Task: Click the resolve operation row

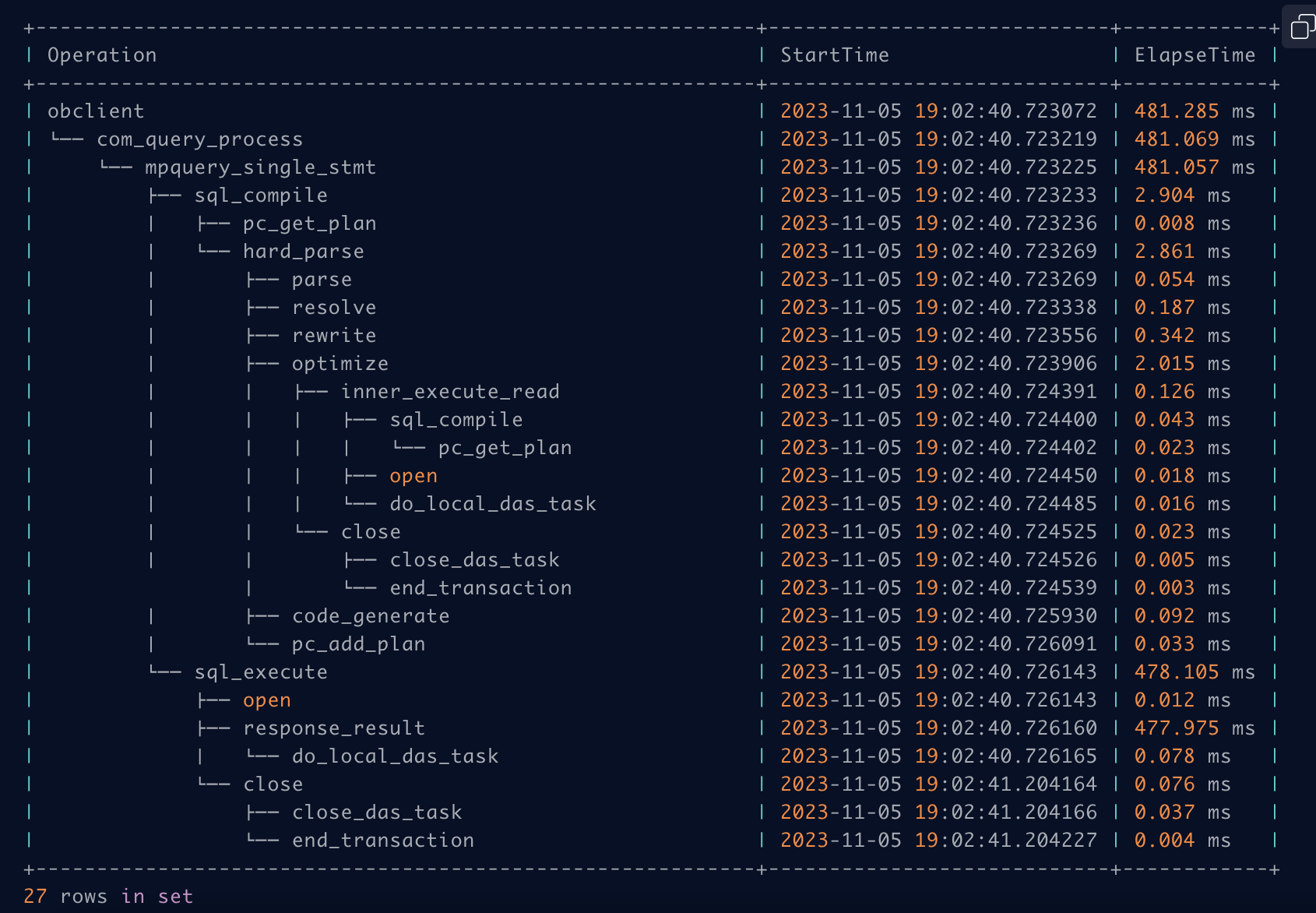Action: (334, 308)
